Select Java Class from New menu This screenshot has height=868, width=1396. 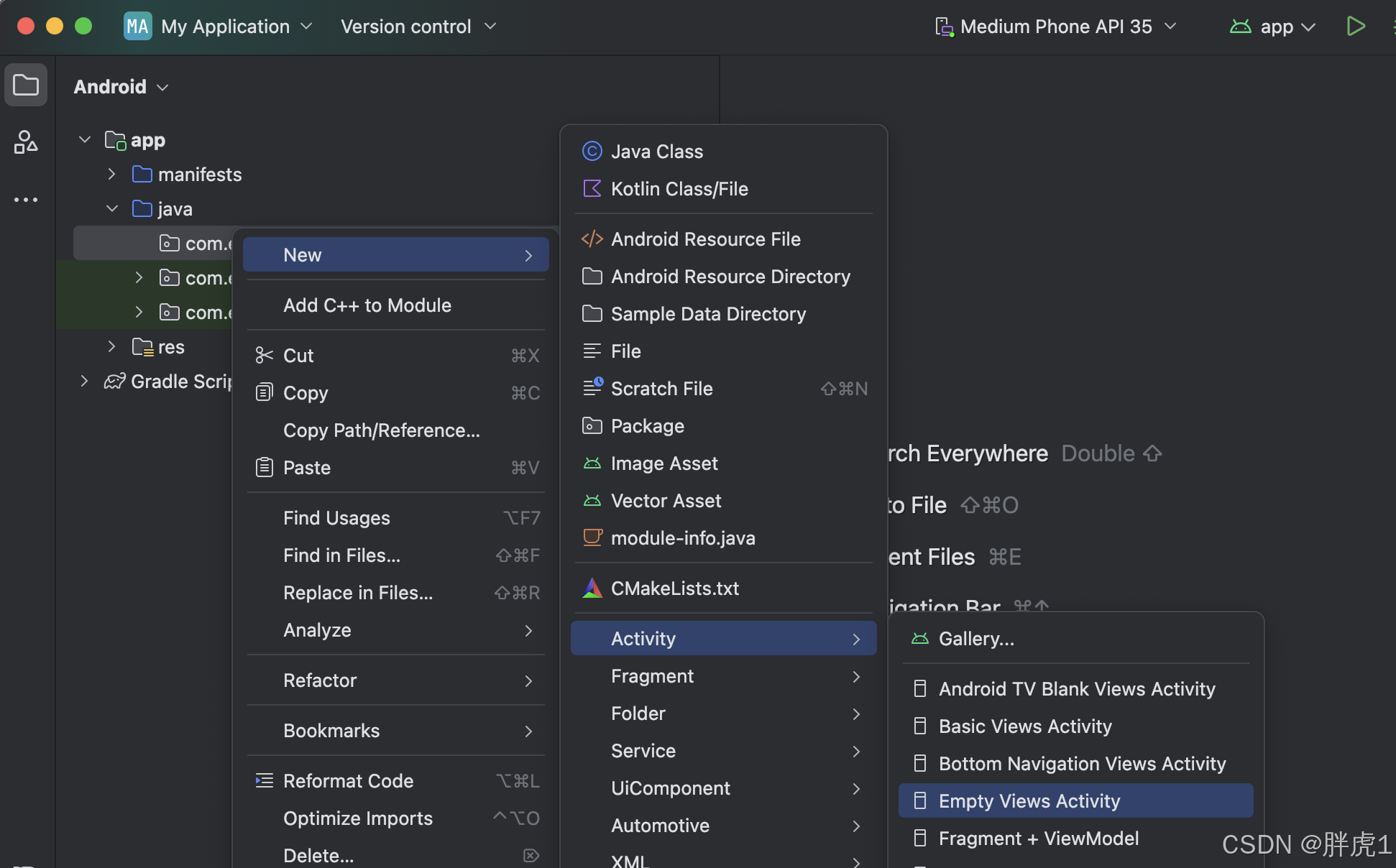[656, 152]
